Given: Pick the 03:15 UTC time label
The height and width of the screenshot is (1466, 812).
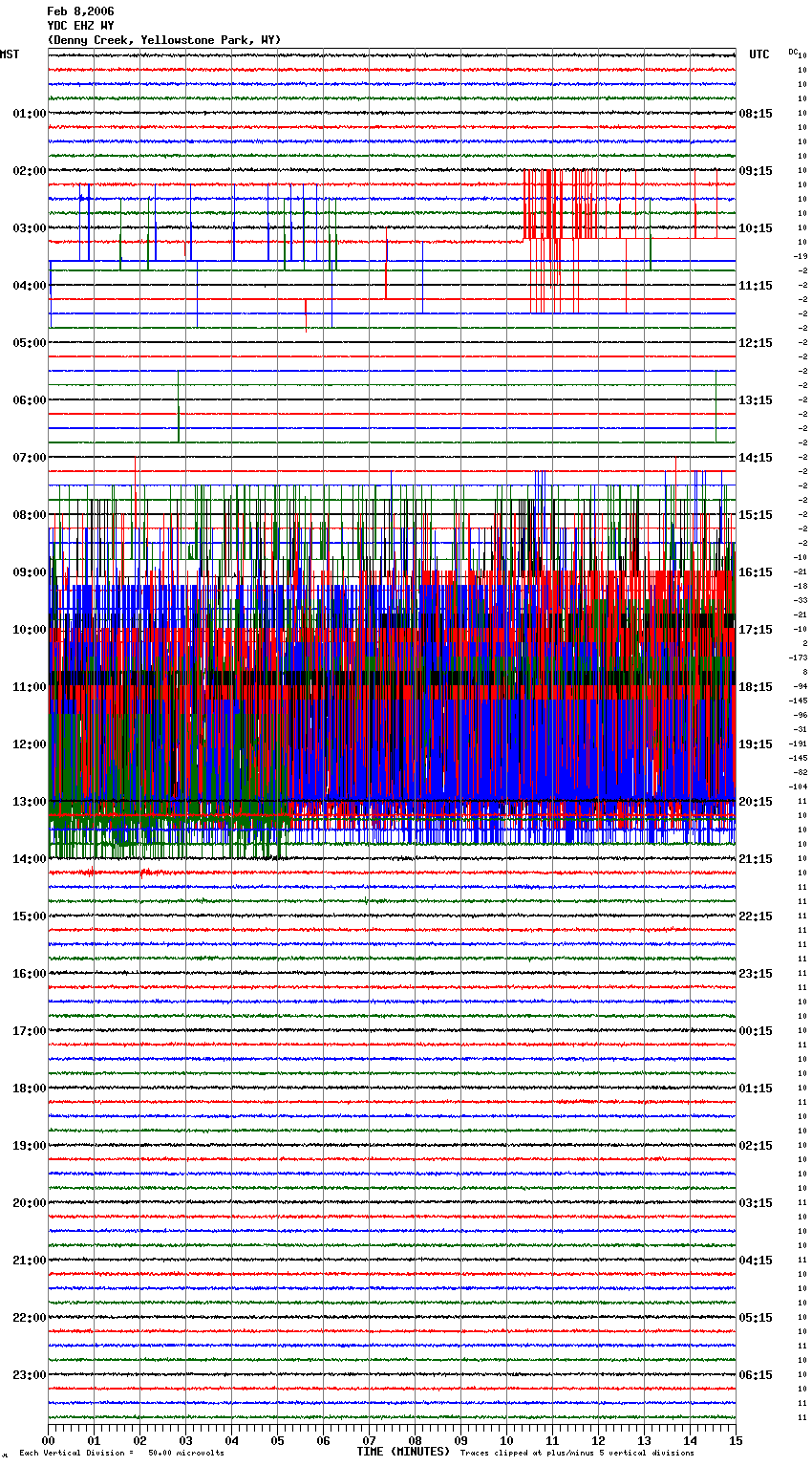Looking at the screenshot, I should point(756,1203).
